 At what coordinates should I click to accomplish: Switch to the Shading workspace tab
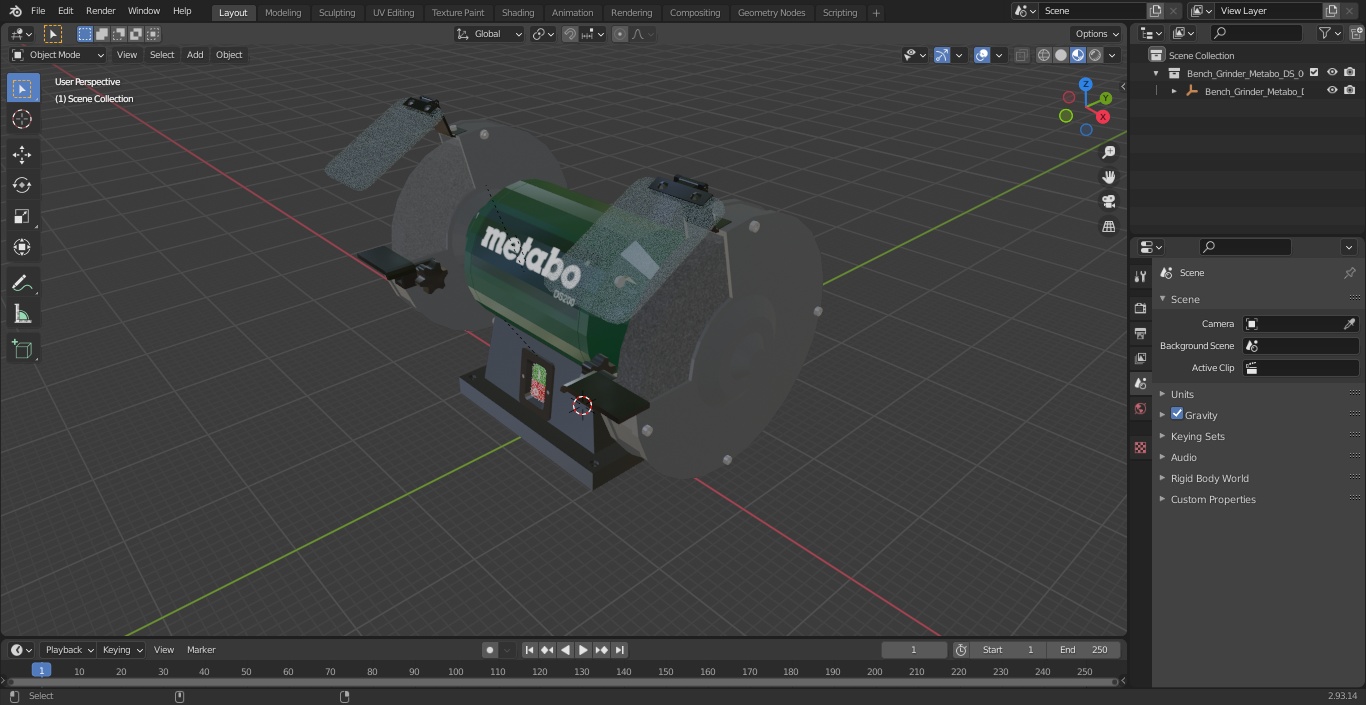point(518,13)
